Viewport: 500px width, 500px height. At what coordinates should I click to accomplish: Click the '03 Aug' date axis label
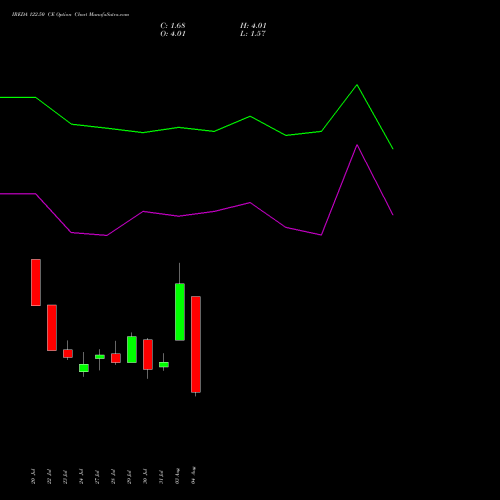(177, 476)
